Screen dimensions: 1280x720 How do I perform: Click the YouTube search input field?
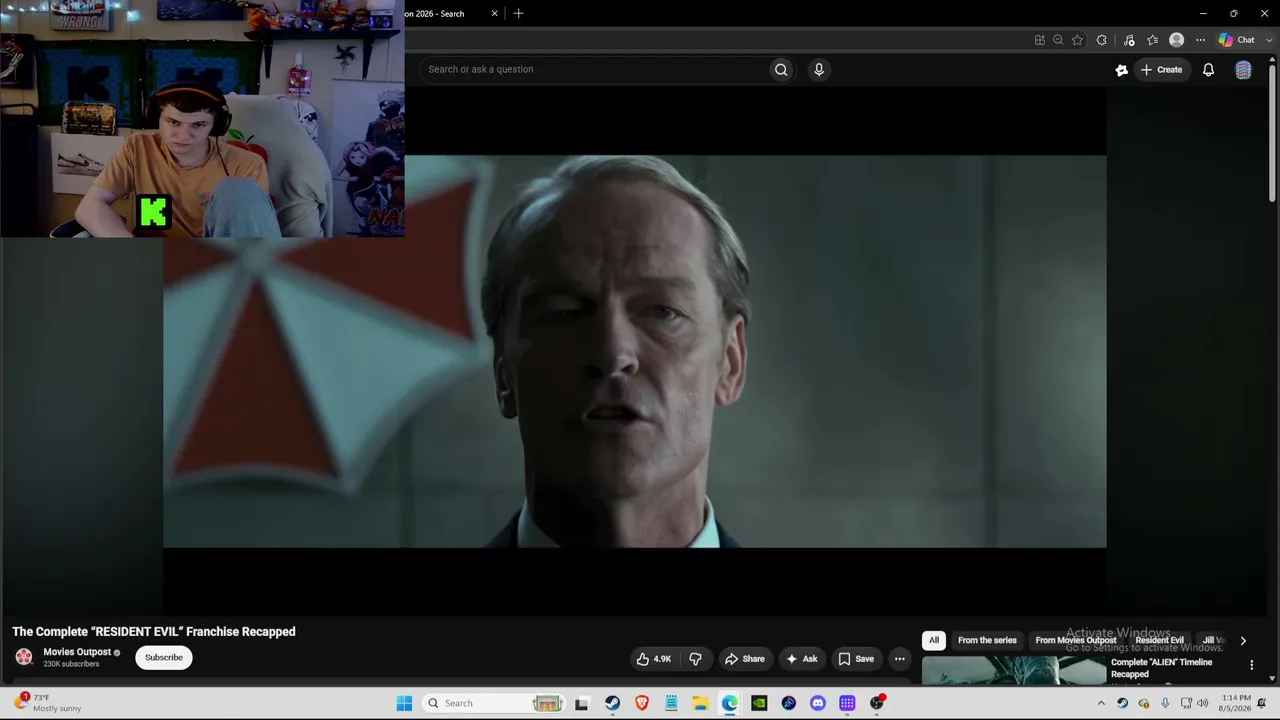[x=596, y=69]
